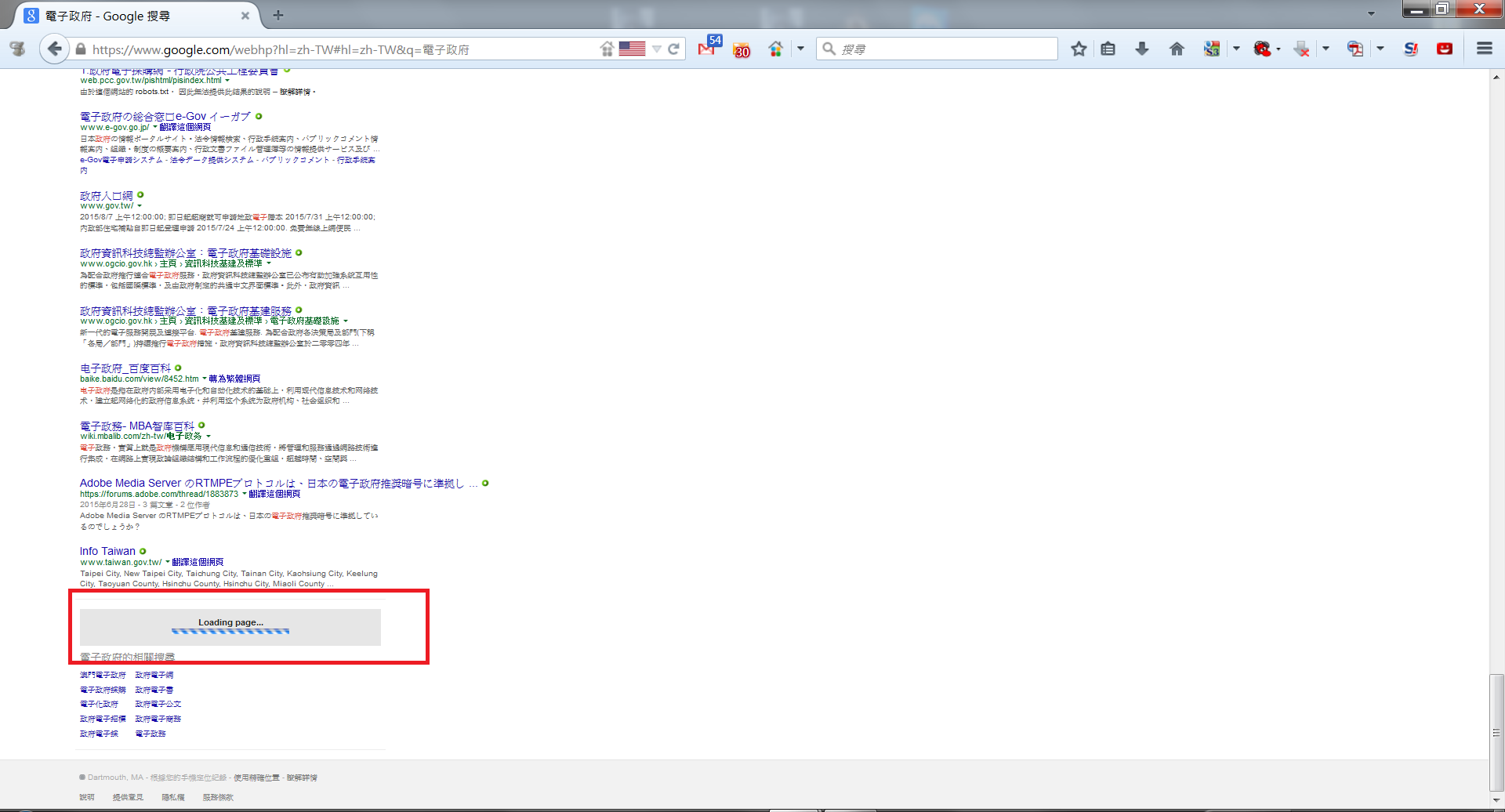Open the Firefox hamburger menu

(x=1485, y=49)
